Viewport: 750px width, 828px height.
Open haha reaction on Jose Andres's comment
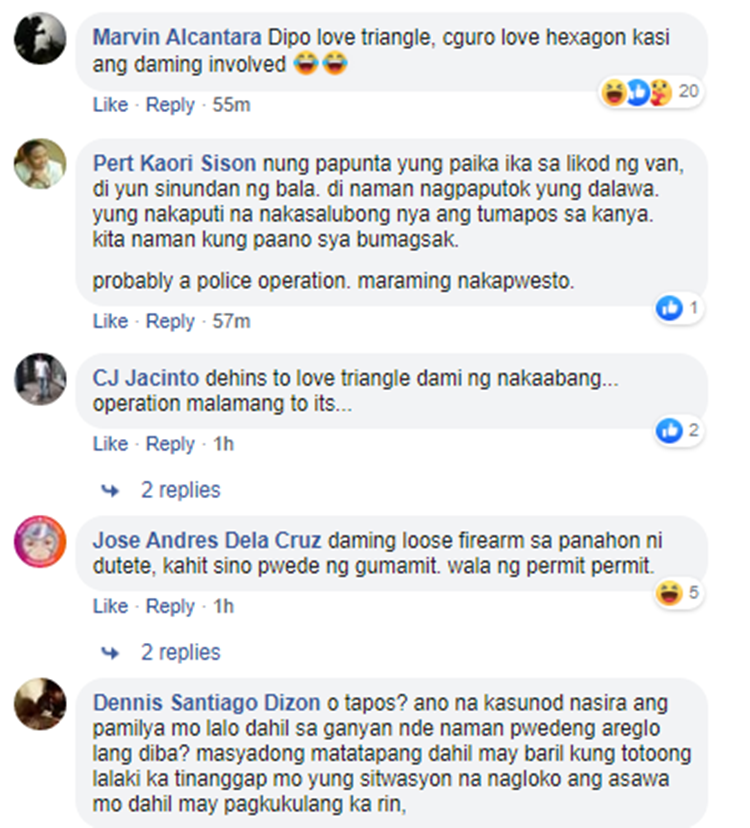[669, 593]
